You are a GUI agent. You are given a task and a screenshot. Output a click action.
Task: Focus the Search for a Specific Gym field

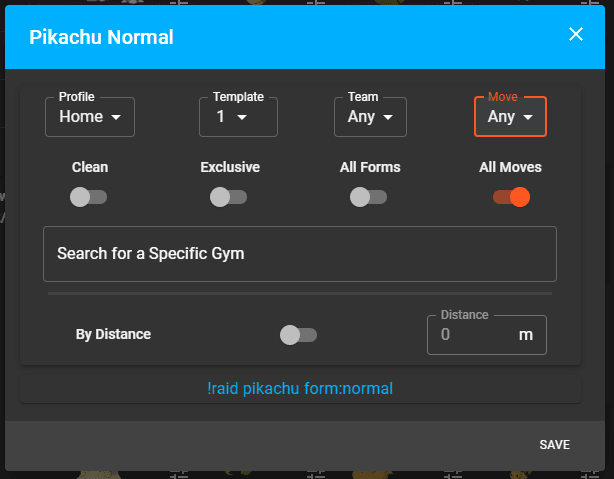click(x=300, y=254)
